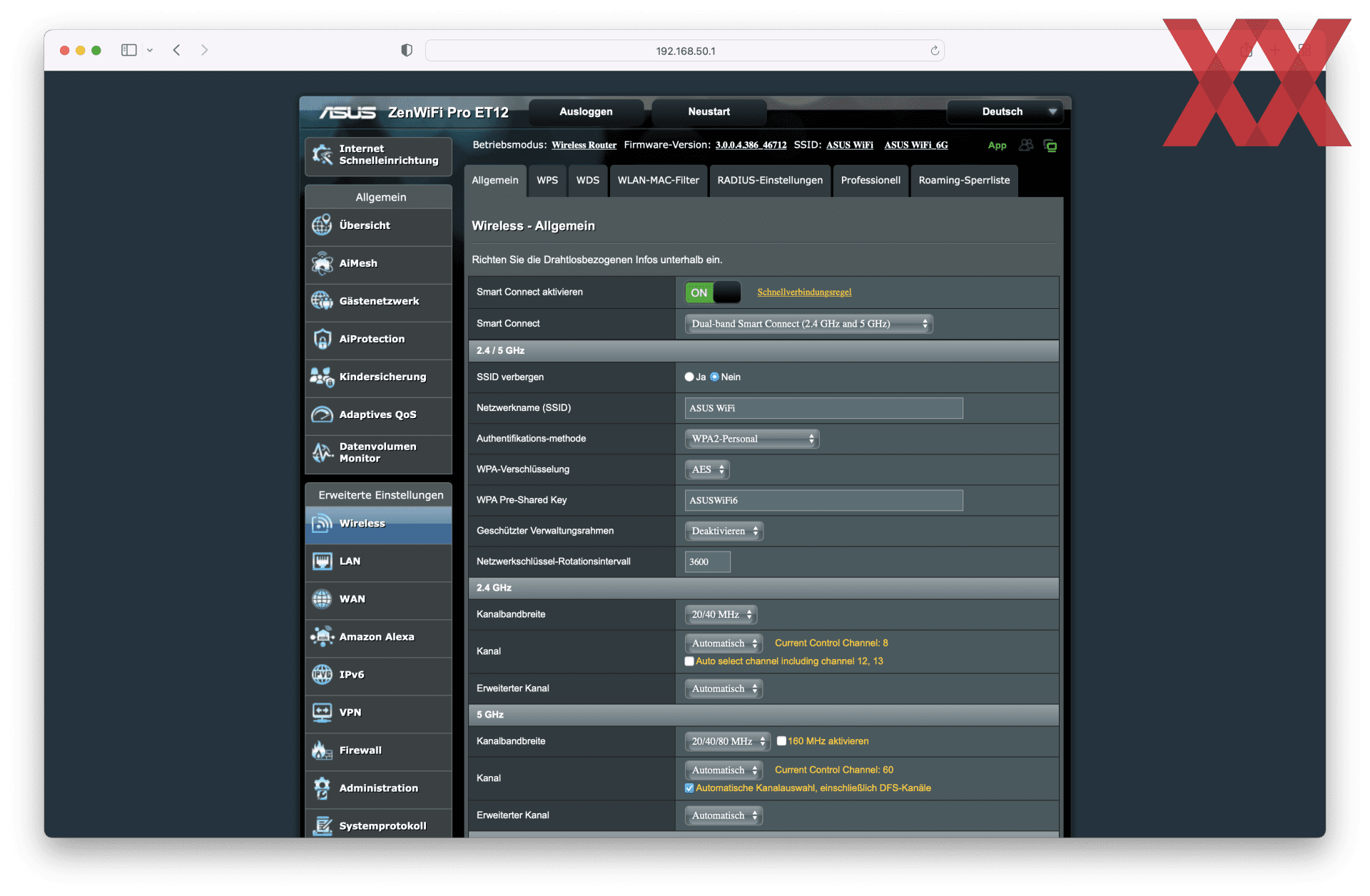Select Nein for SSID verbergen

pyautogui.click(x=714, y=377)
